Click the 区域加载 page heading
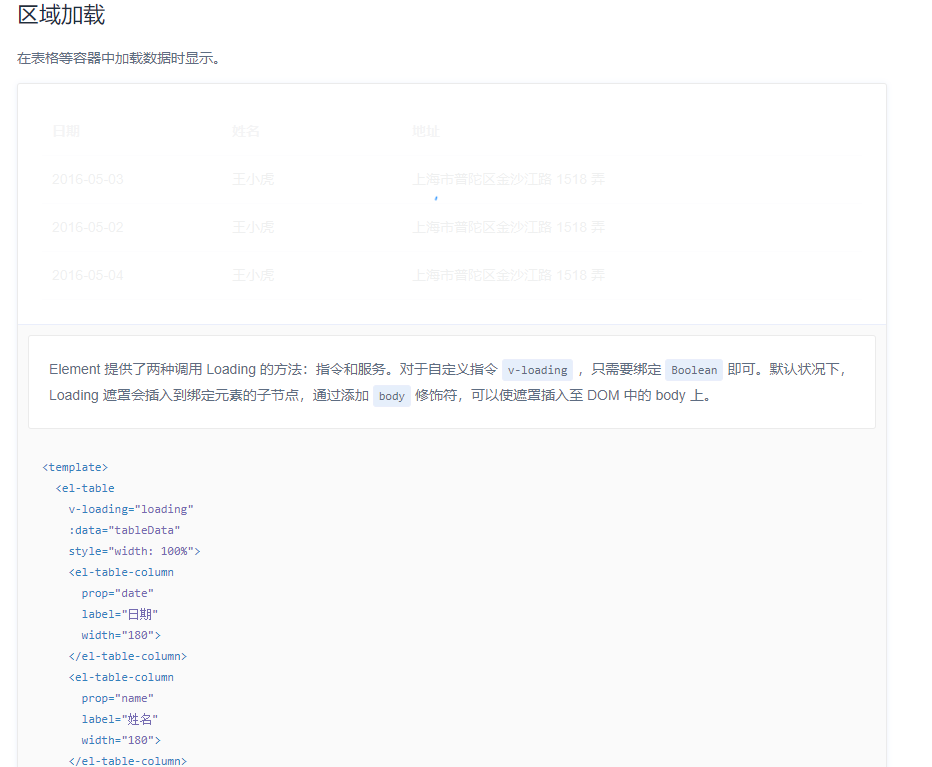Screen dimensions: 932x767 [x=59, y=17]
